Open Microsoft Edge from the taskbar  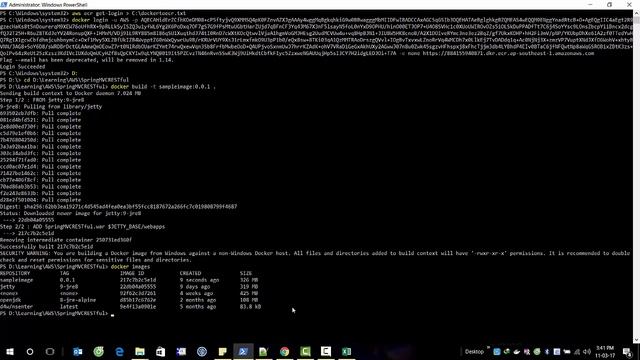[x=119, y=351]
